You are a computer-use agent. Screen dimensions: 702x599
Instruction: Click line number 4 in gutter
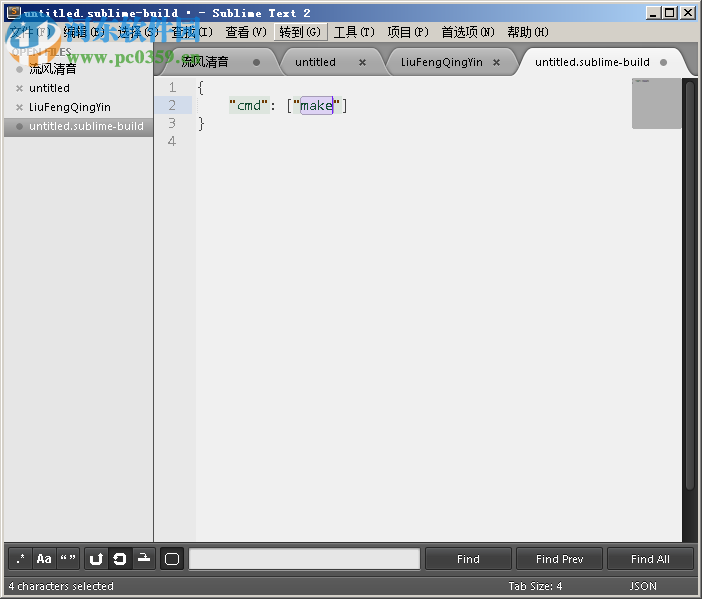pos(172,141)
